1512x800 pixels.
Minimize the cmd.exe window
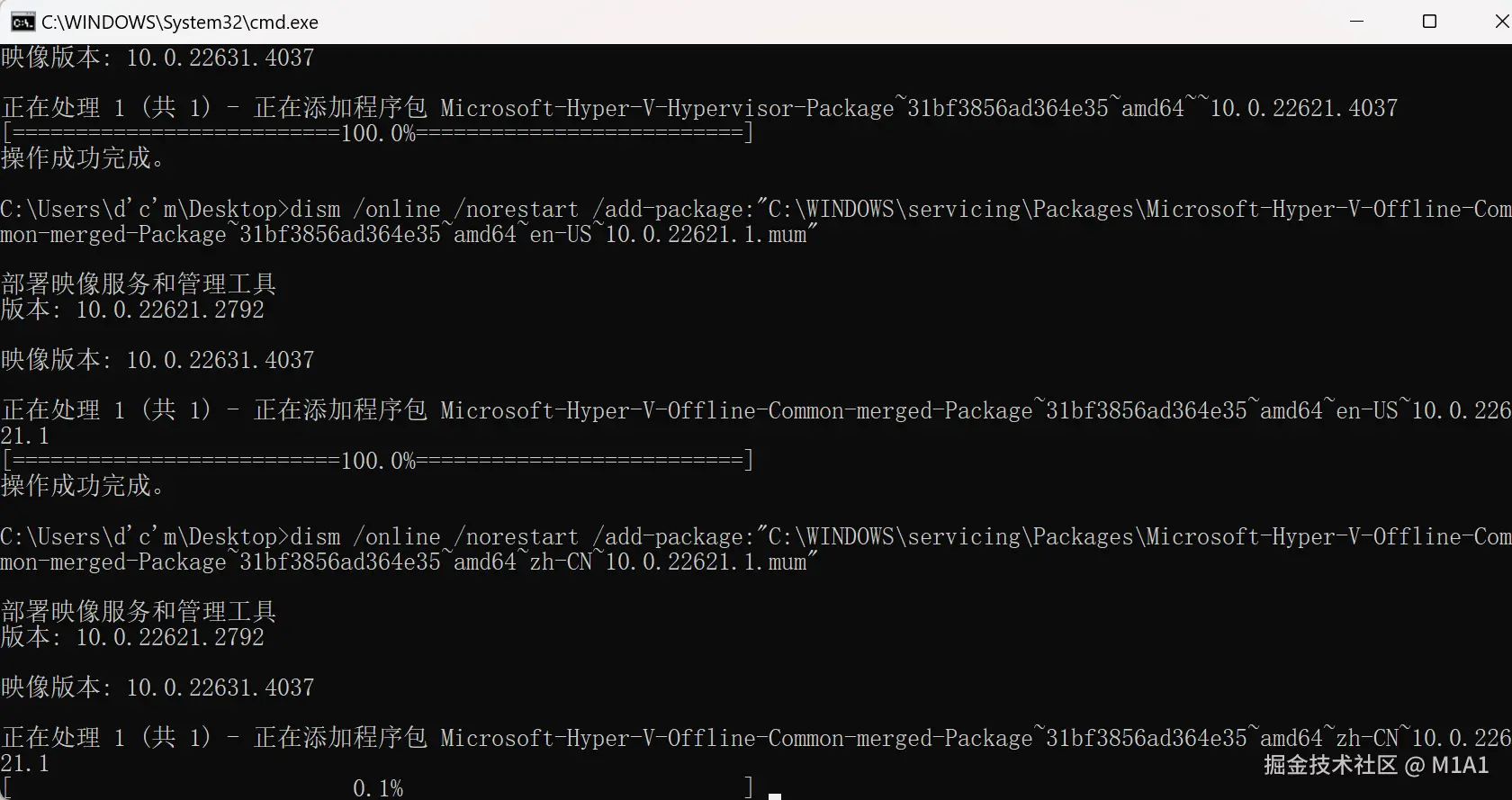1357,22
